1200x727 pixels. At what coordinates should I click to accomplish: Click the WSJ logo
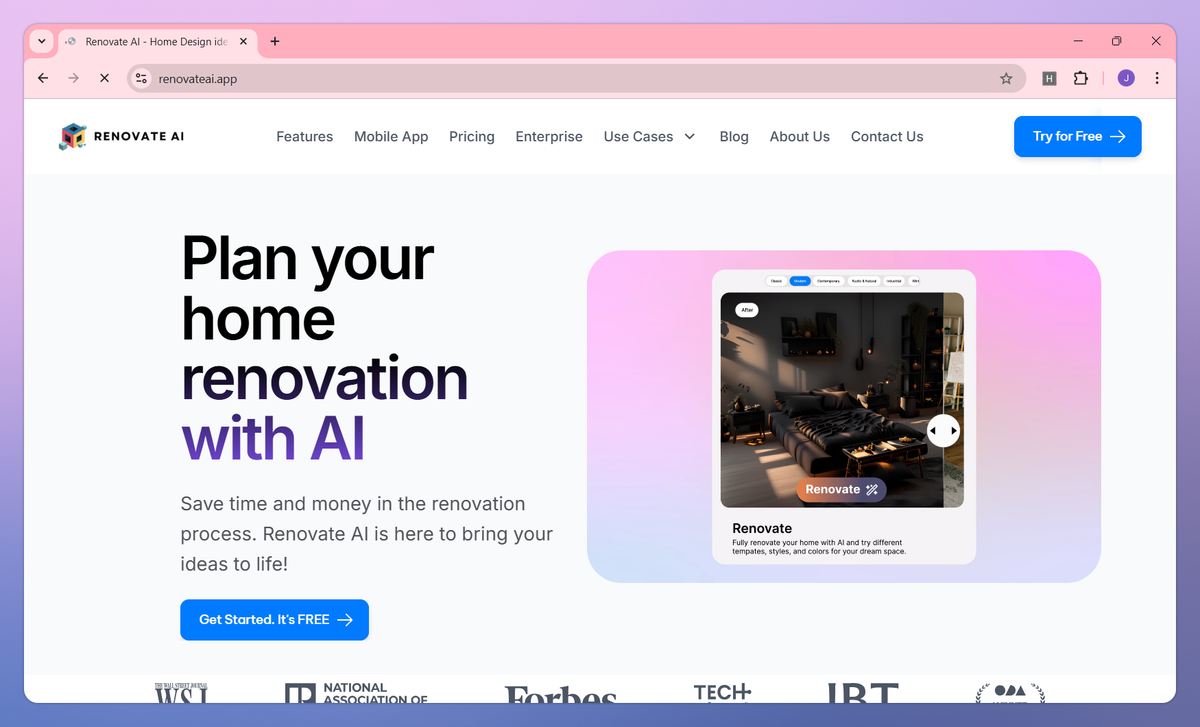pos(182,692)
